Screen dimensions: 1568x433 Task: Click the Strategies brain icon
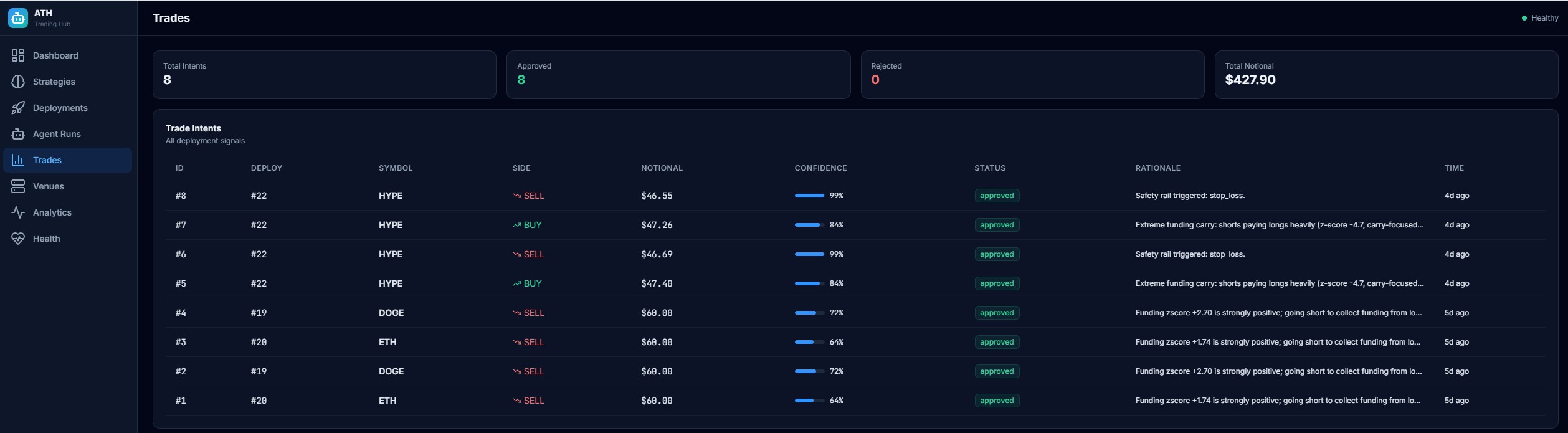tap(18, 82)
